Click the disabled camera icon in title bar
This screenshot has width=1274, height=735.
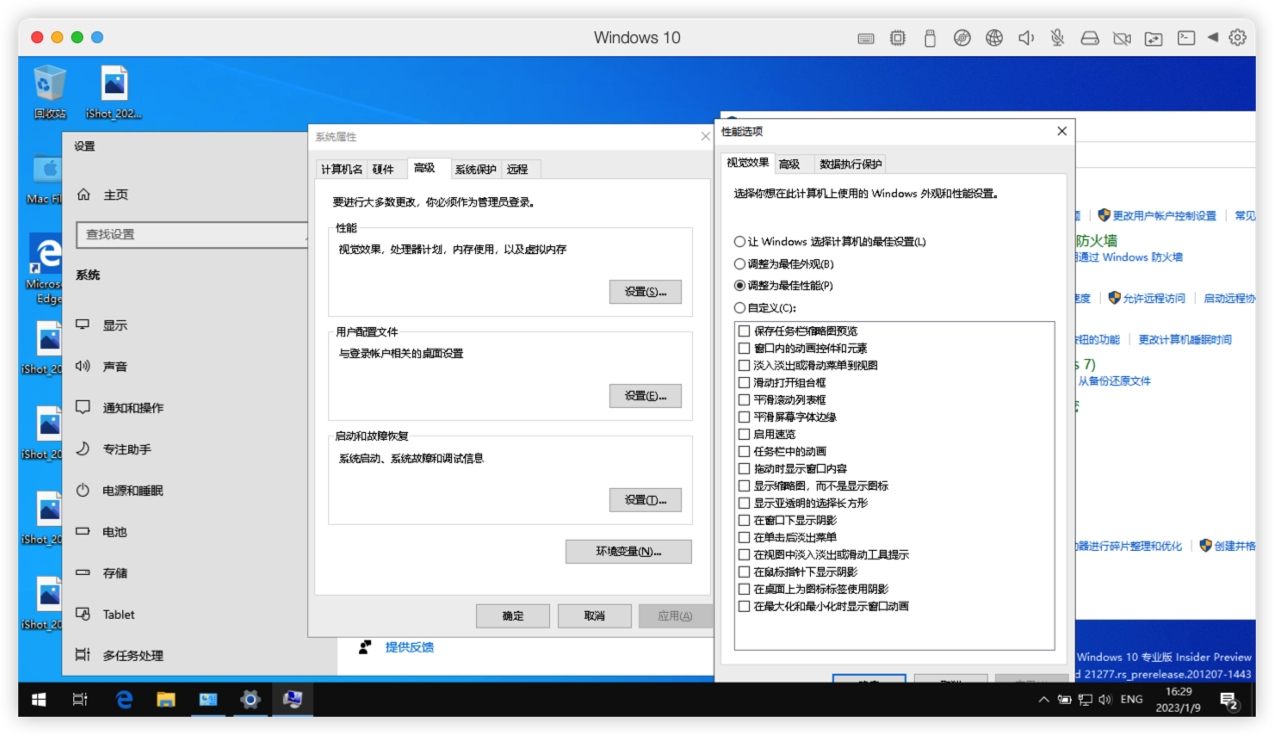(x=1122, y=38)
